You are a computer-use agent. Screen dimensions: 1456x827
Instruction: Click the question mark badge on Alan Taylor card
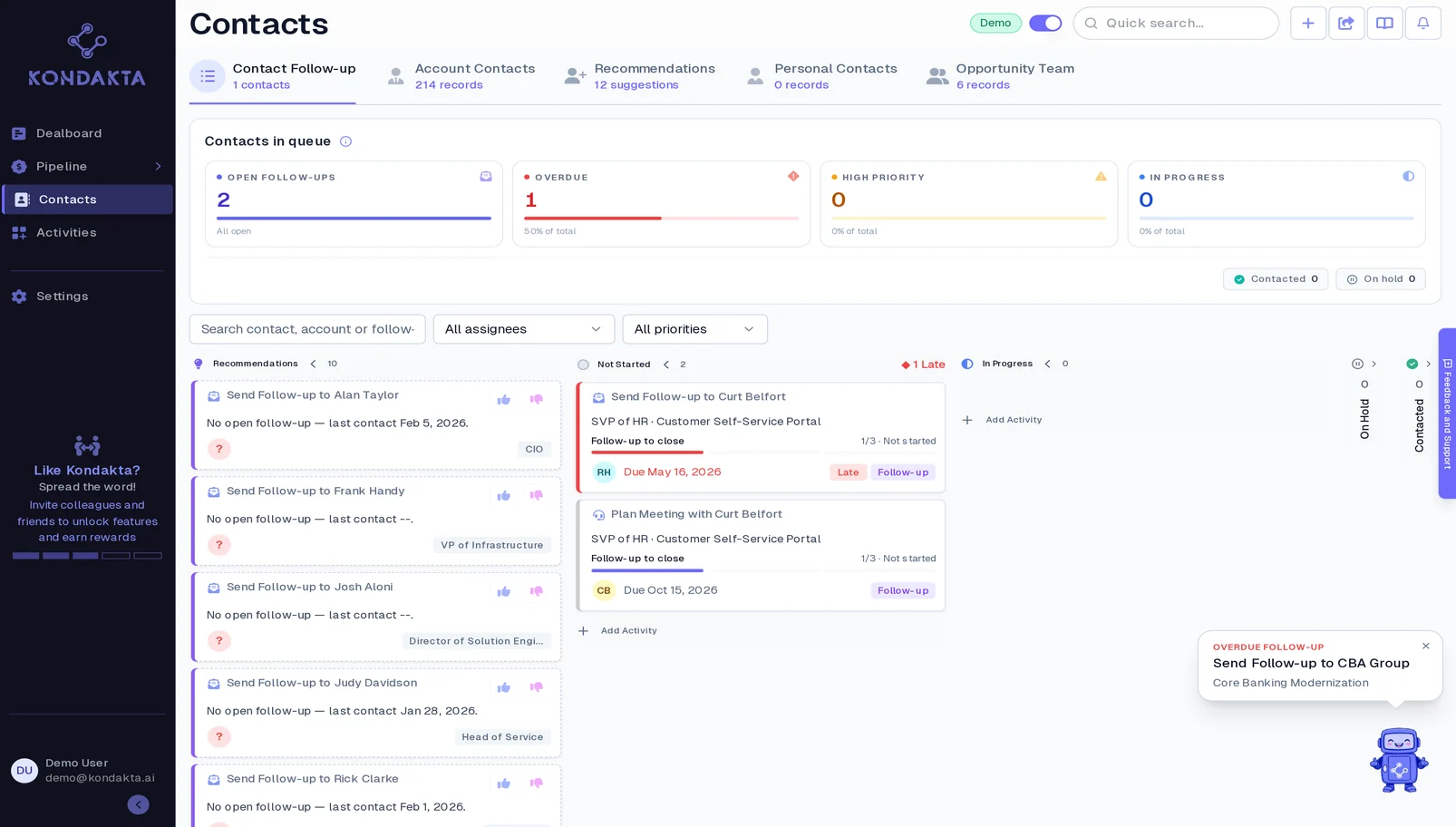click(x=218, y=449)
